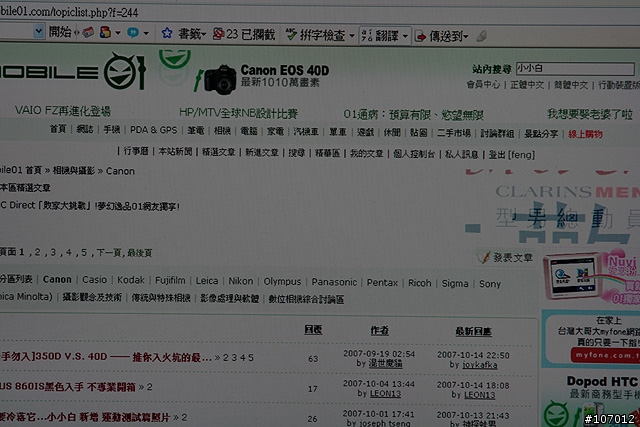The height and width of the screenshot is (427, 640).
Task: Click the blue chat bubble toolbar icon
Action: (x=133, y=33)
